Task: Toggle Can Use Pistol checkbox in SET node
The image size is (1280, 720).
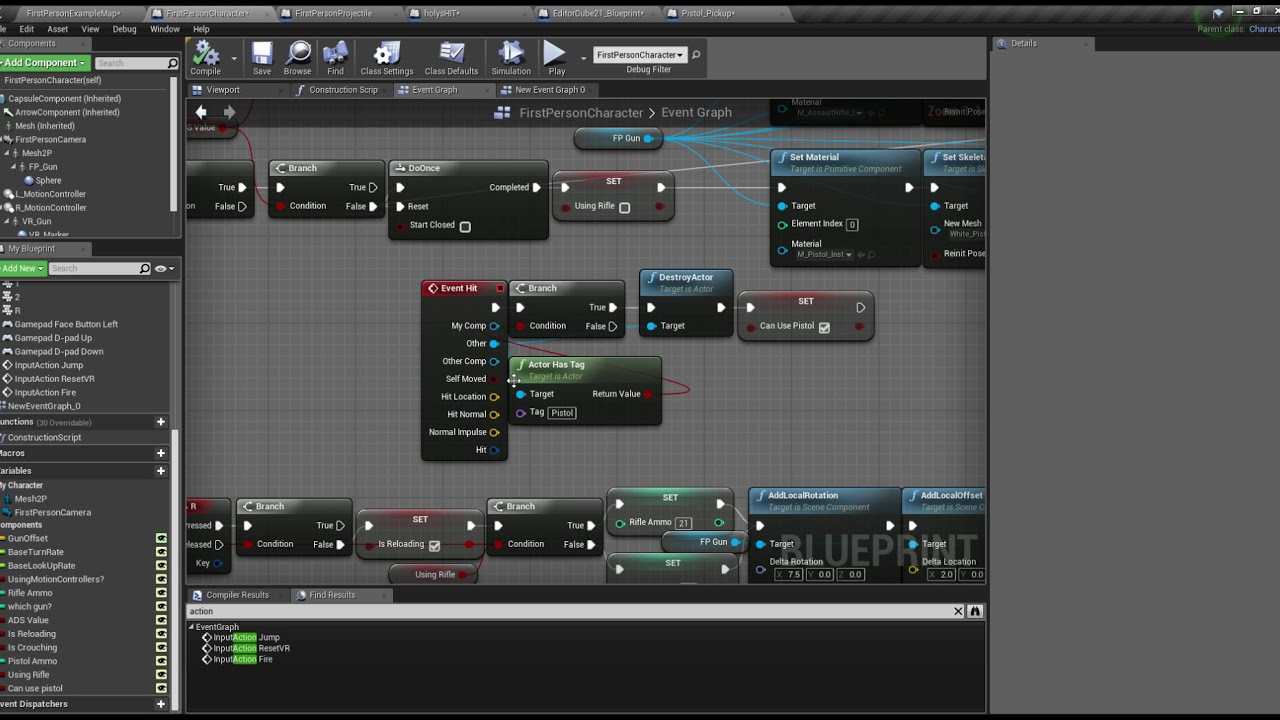Action: click(824, 327)
